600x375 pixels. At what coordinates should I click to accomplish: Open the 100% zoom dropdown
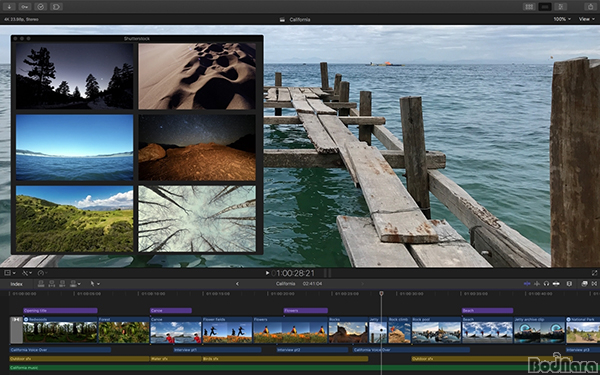click(x=562, y=19)
